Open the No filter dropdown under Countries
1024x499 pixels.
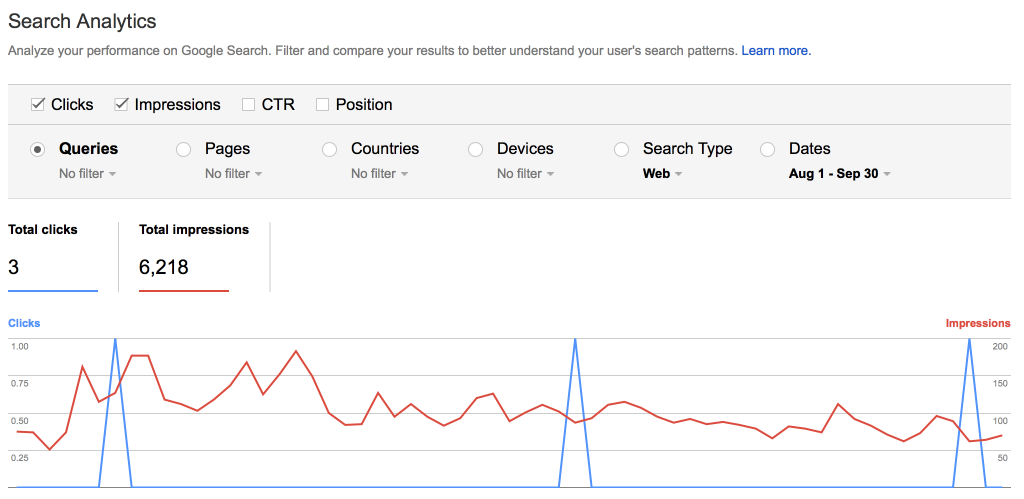[379, 174]
